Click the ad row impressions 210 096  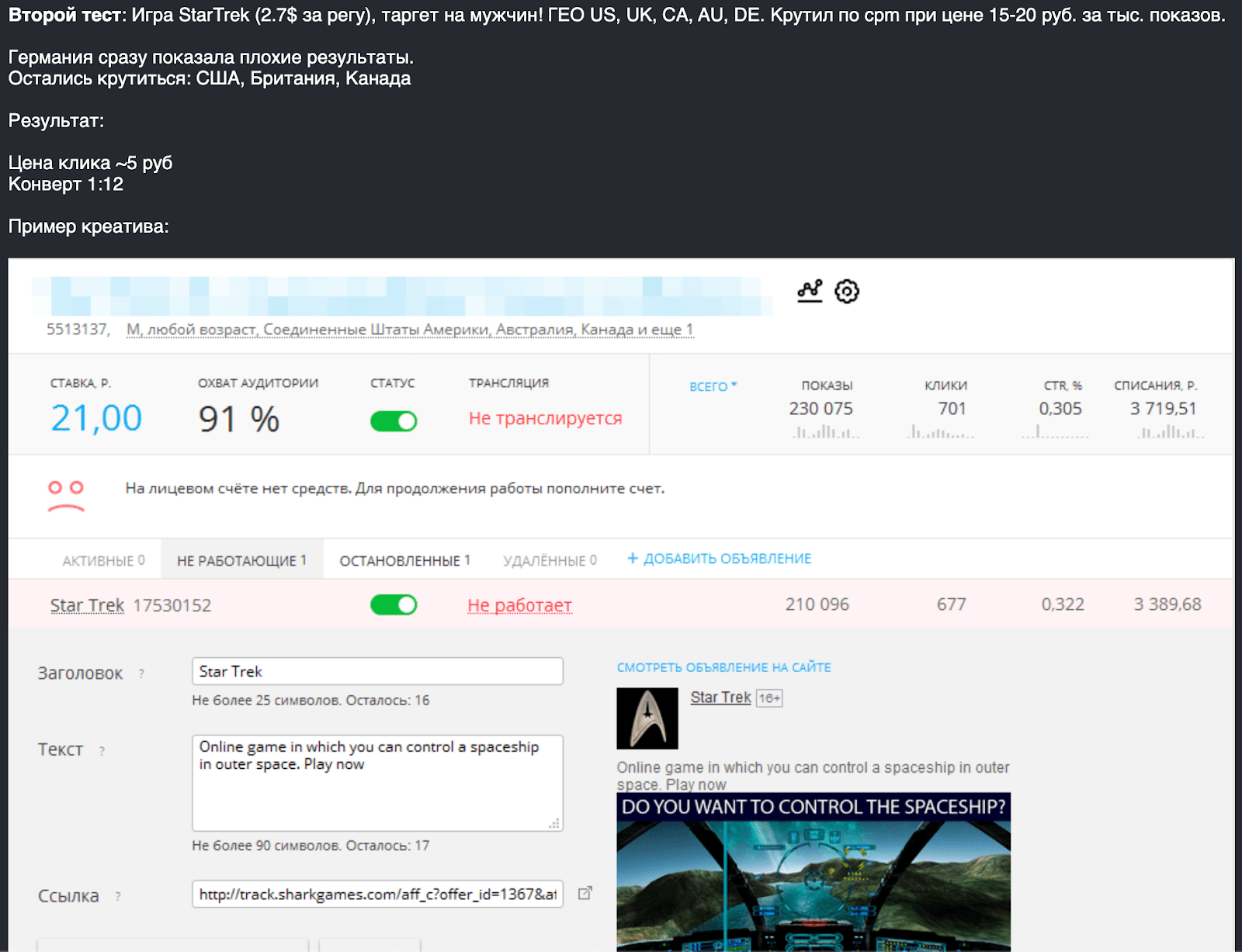[817, 604]
